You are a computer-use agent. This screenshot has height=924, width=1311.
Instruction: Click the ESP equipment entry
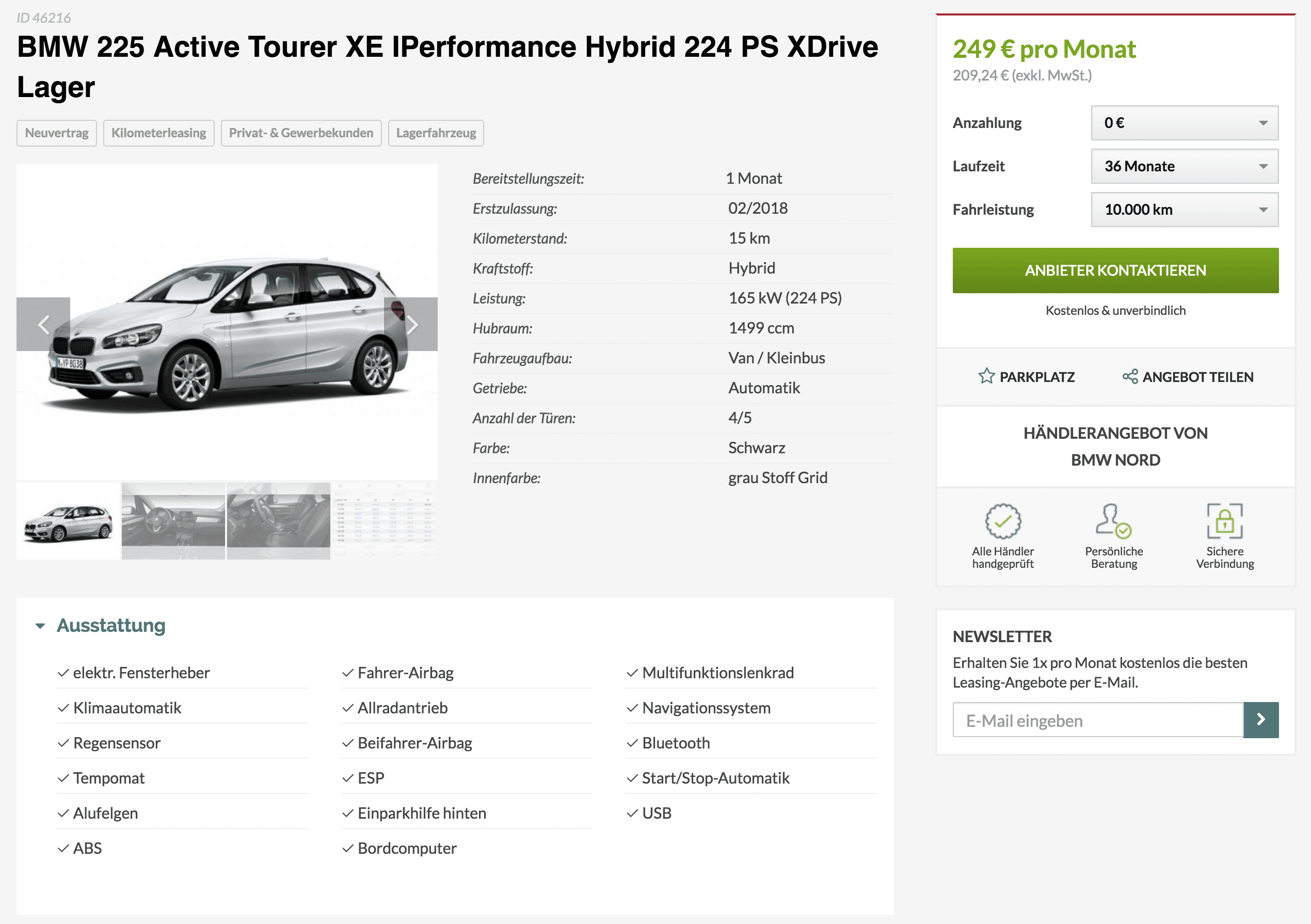(x=371, y=778)
